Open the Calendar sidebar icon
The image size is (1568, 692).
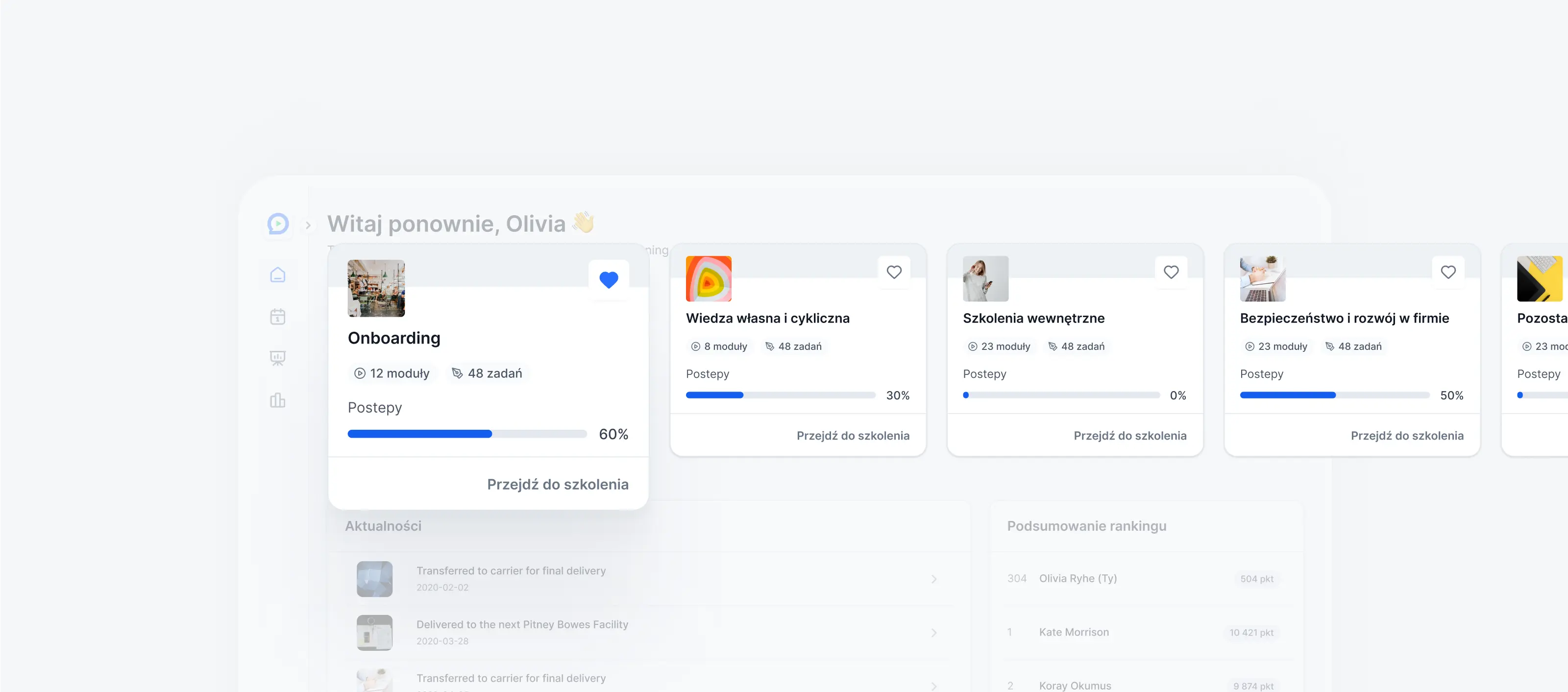(x=277, y=317)
